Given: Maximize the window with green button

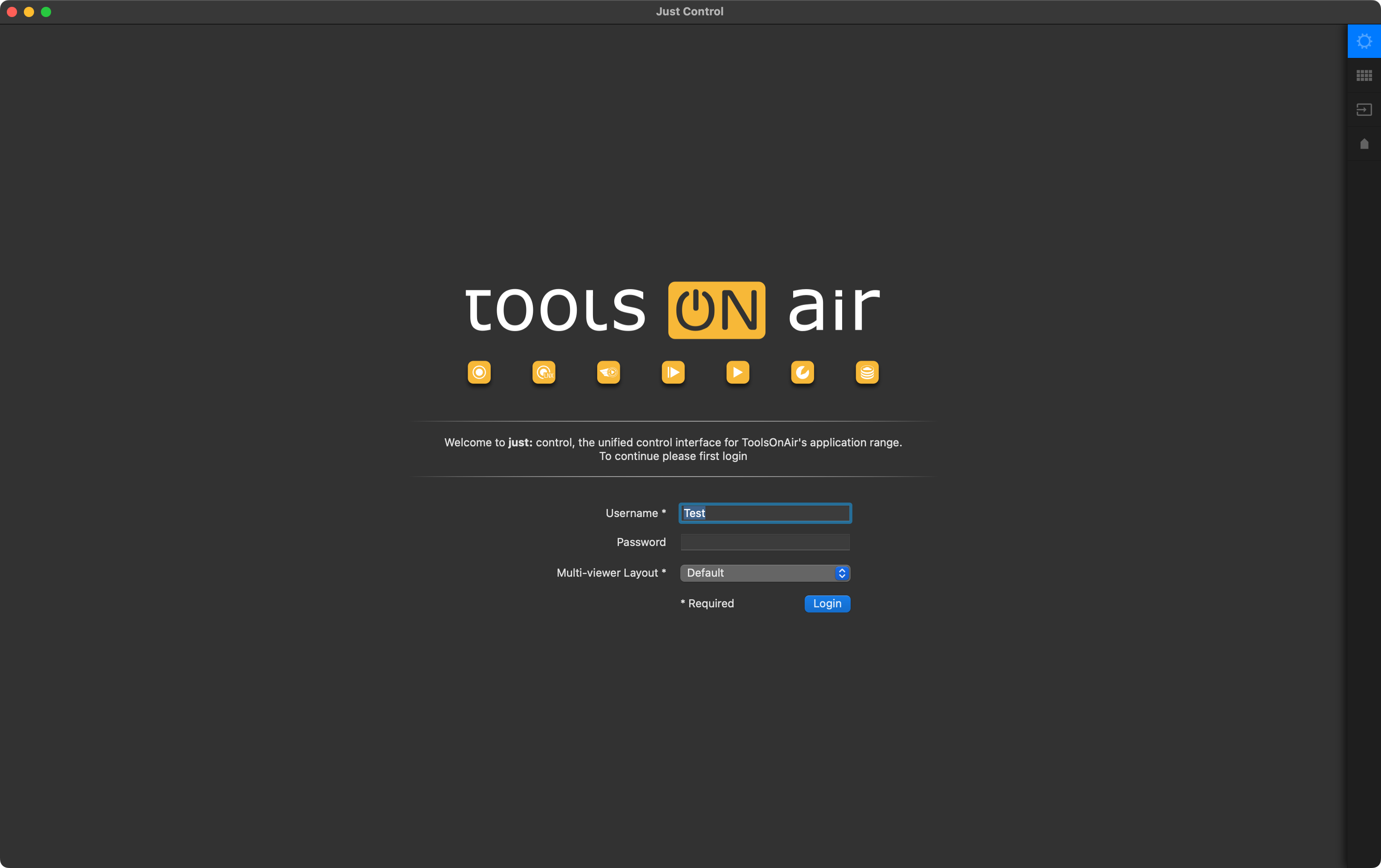Looking at the screenshot, I should [x=46, y=11].
